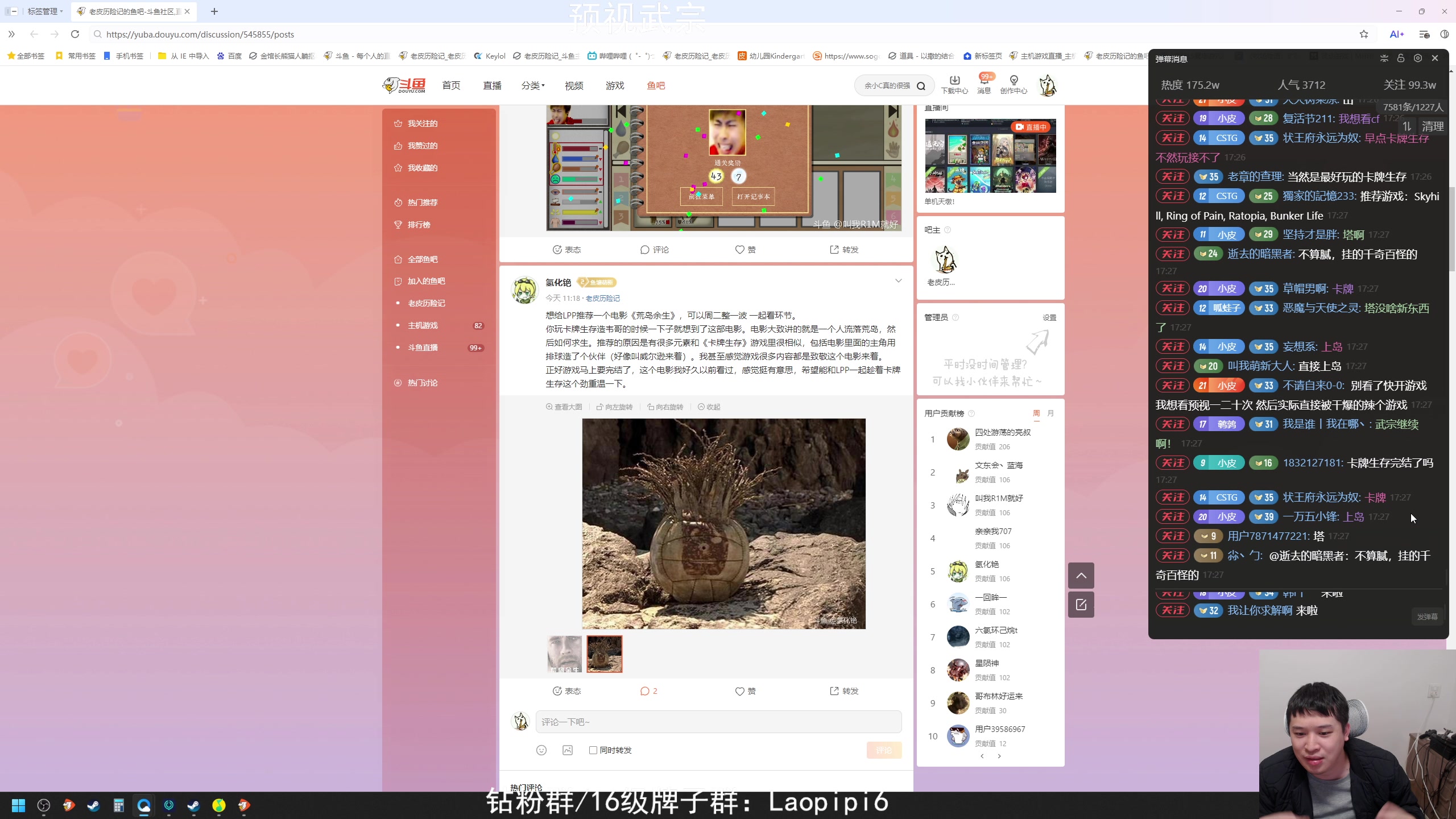Open the 评论 comment icon below the post
Image resolution: width=1456 pixels, height=819 pixels.
pyautogui.click(x=648, y=691)
